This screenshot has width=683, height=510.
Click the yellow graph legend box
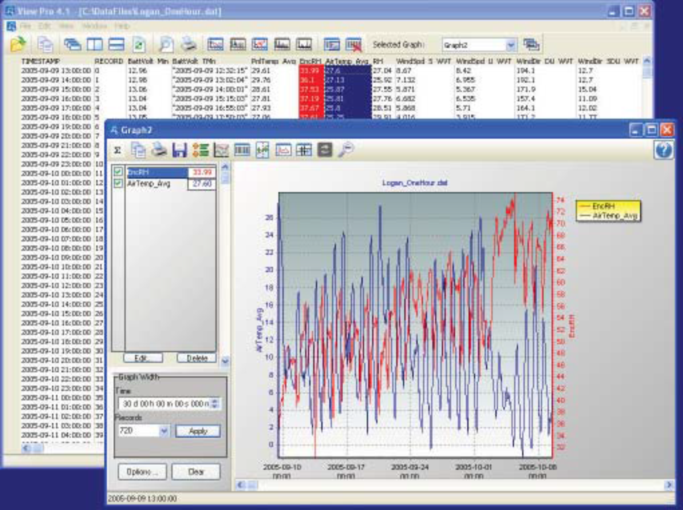point(605,211)
